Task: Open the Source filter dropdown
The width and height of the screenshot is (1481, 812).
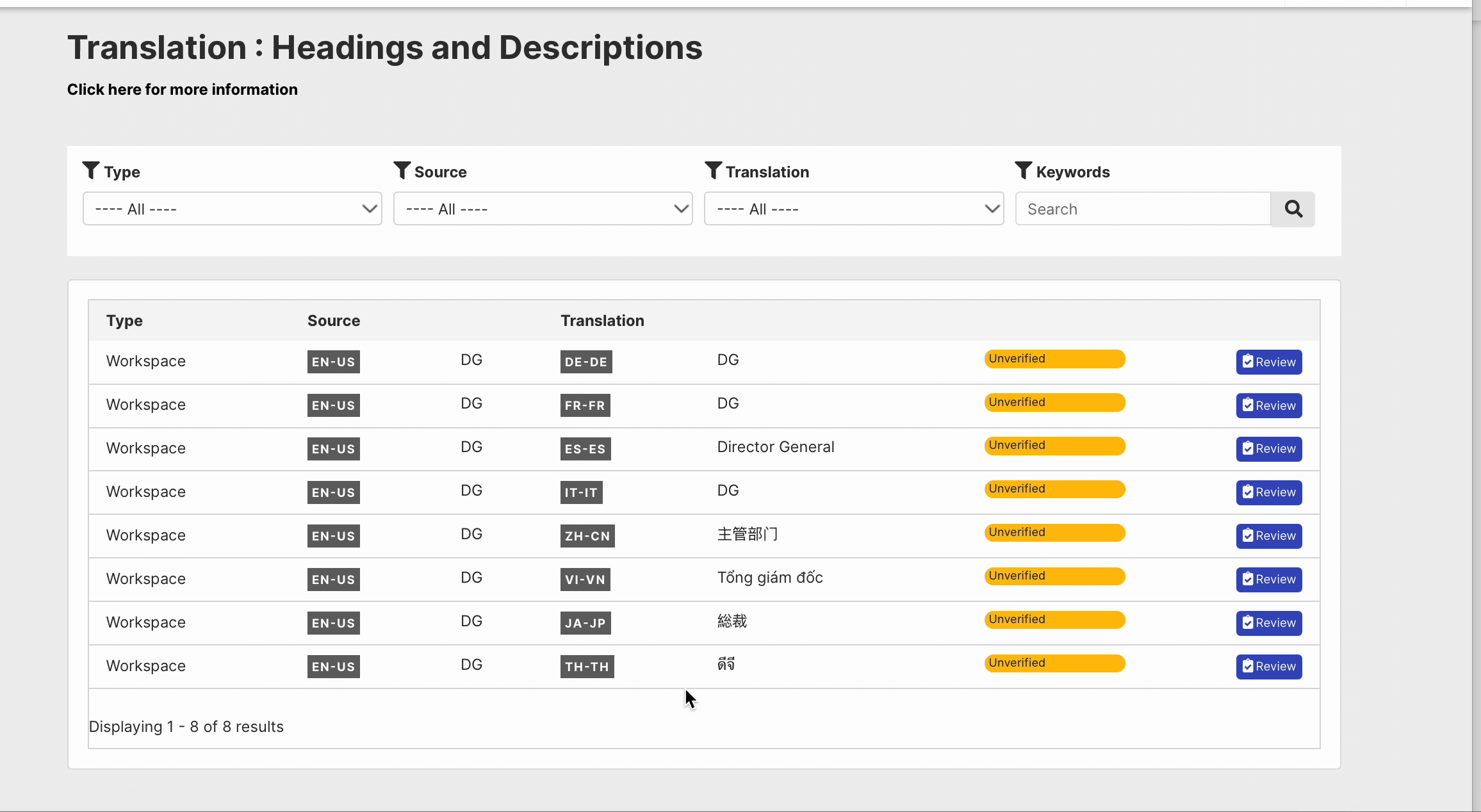Action: [543, 209]
